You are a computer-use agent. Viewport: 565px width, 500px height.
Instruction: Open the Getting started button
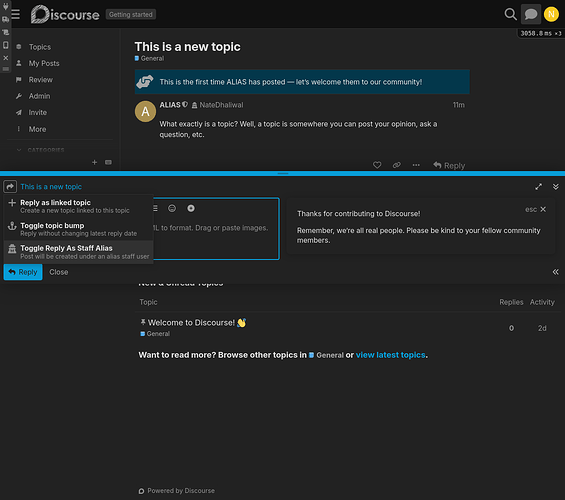[x=130, y=14]
